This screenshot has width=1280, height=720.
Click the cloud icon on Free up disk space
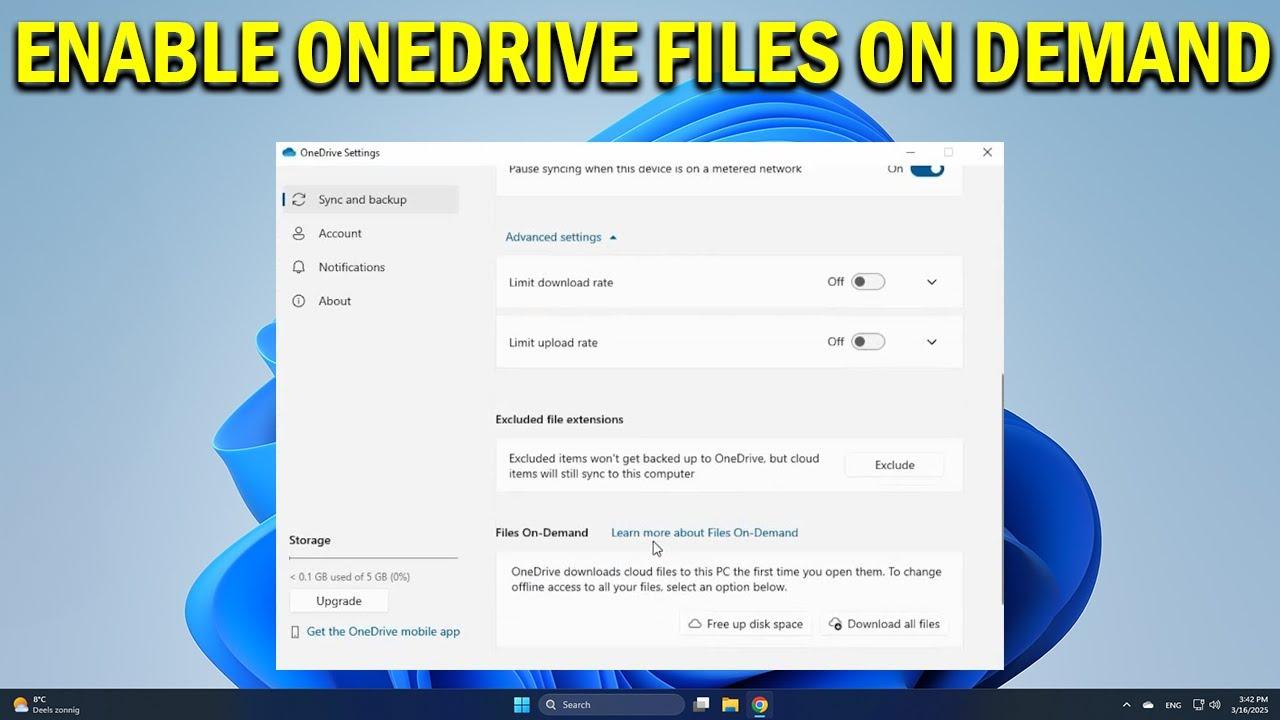pos(694,623)
